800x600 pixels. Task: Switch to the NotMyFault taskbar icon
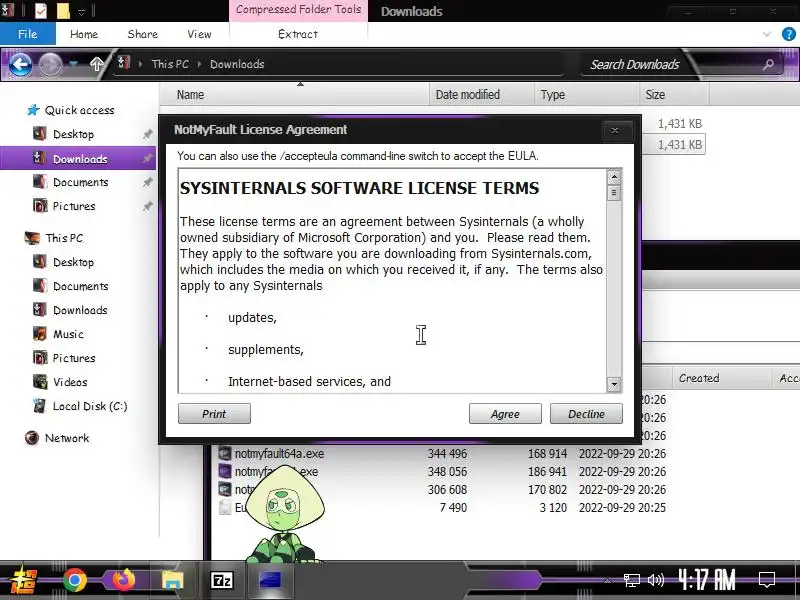tap(270, 581)
